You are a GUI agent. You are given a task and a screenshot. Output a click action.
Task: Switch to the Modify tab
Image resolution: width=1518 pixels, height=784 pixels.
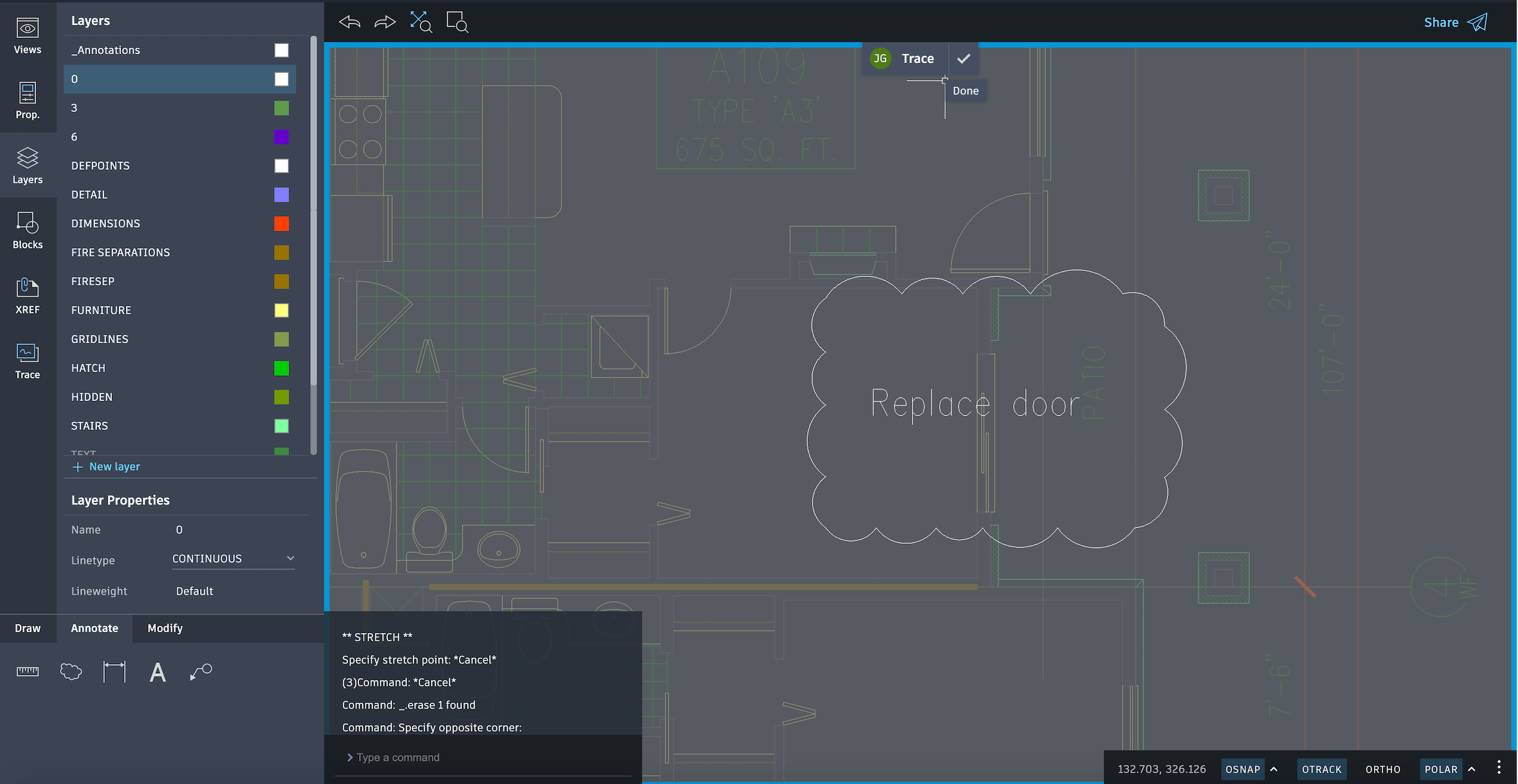click(x=165, y=628)
